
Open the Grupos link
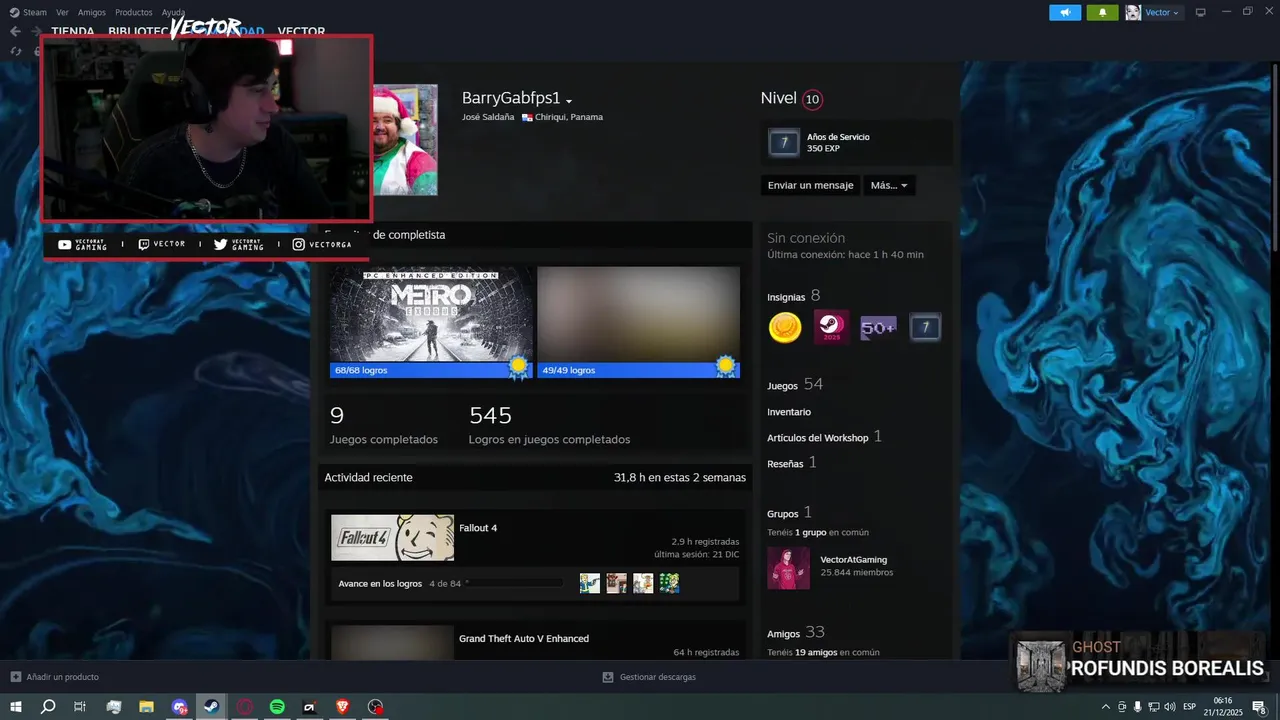790,513
